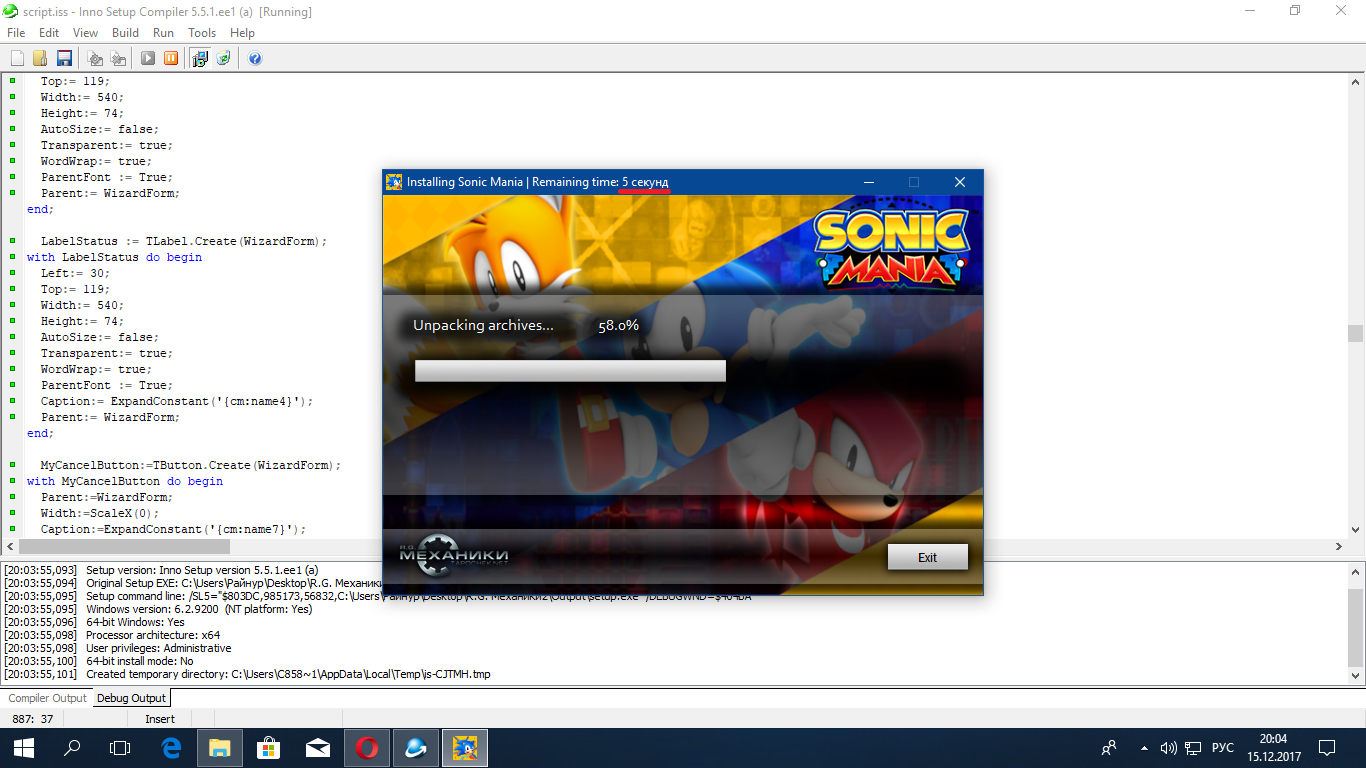Click the 'Insert' mode status bar entry
The width and height of the screenshot is (1366, 768).
pyautogui.click(x=160, y=719)
